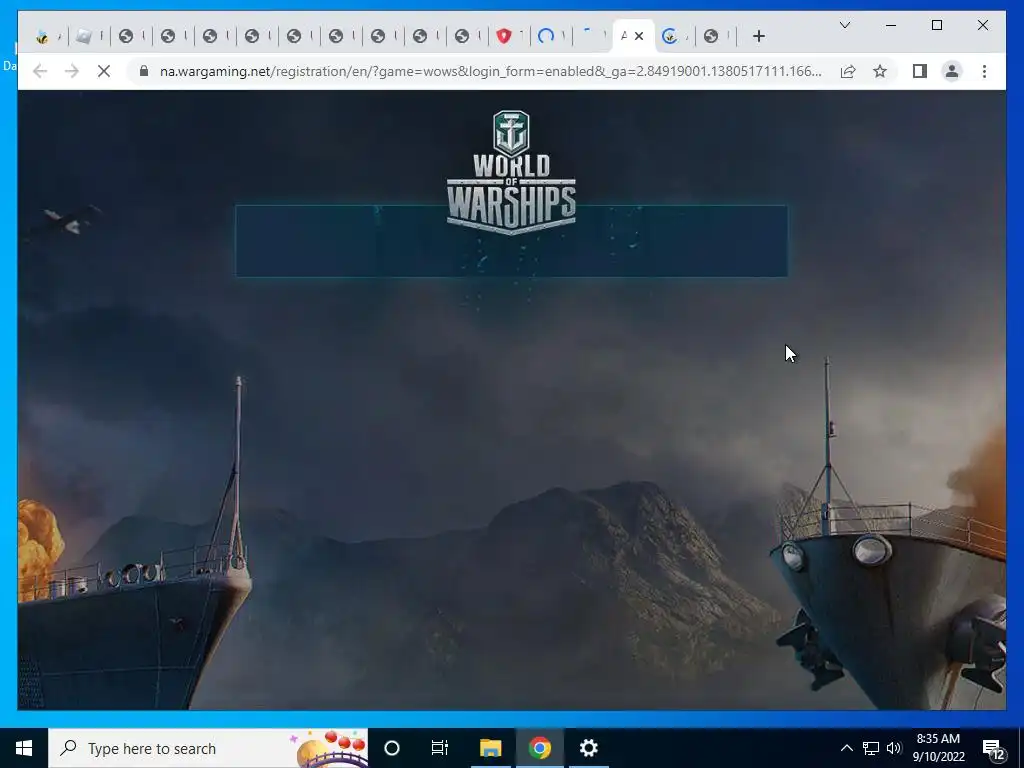The height and width of the screenshot is (768, 1024).
Task: Click the World of Warships logo
Action: [511, 172]
